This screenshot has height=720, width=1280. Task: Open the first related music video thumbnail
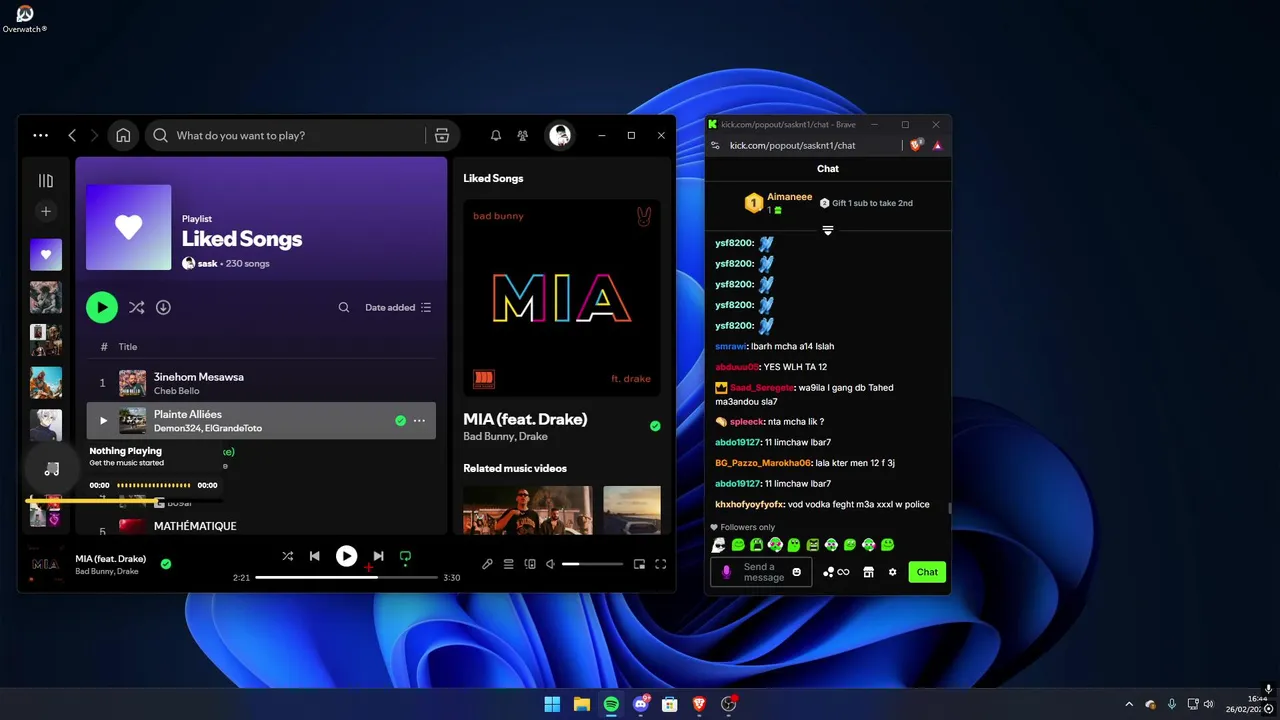528,510
